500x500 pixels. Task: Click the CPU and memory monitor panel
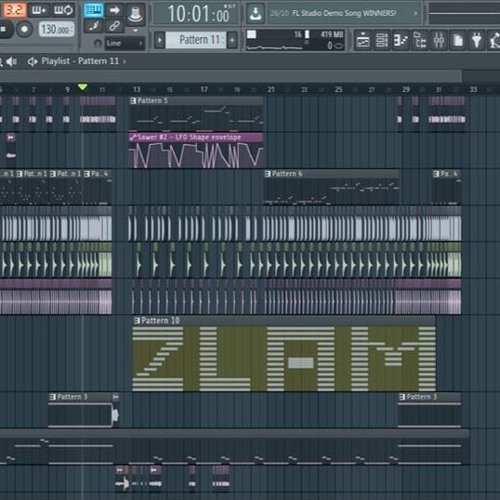pyautogui.click(x=295, y=40)
